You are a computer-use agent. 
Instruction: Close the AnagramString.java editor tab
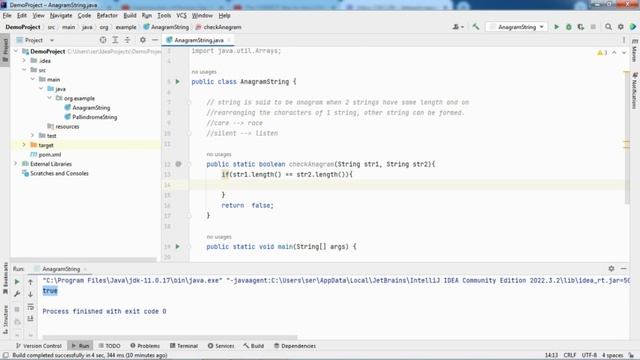pyautogui.click(x=229, y=40)
